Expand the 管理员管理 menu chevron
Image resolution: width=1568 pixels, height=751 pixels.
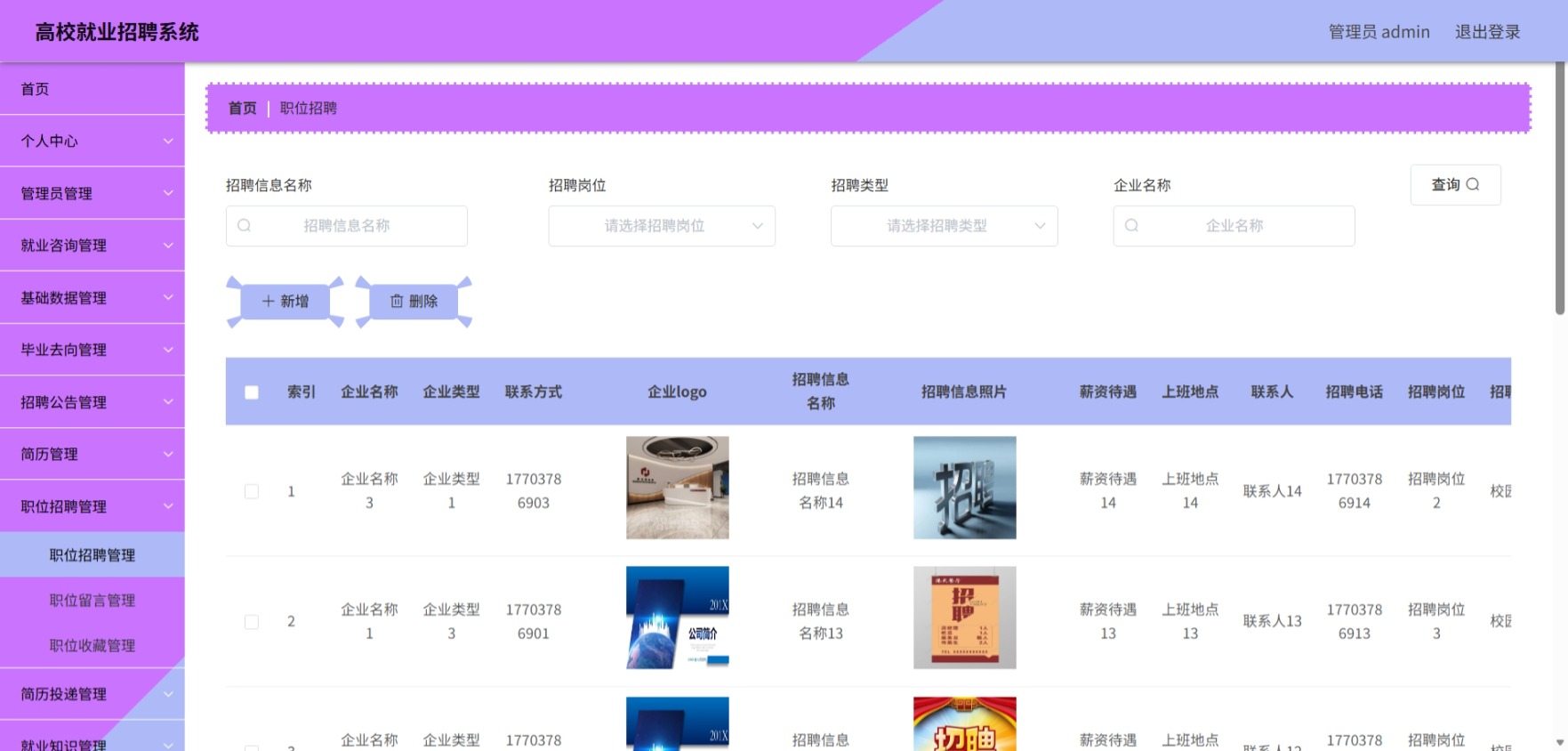[x=168, y=193]
